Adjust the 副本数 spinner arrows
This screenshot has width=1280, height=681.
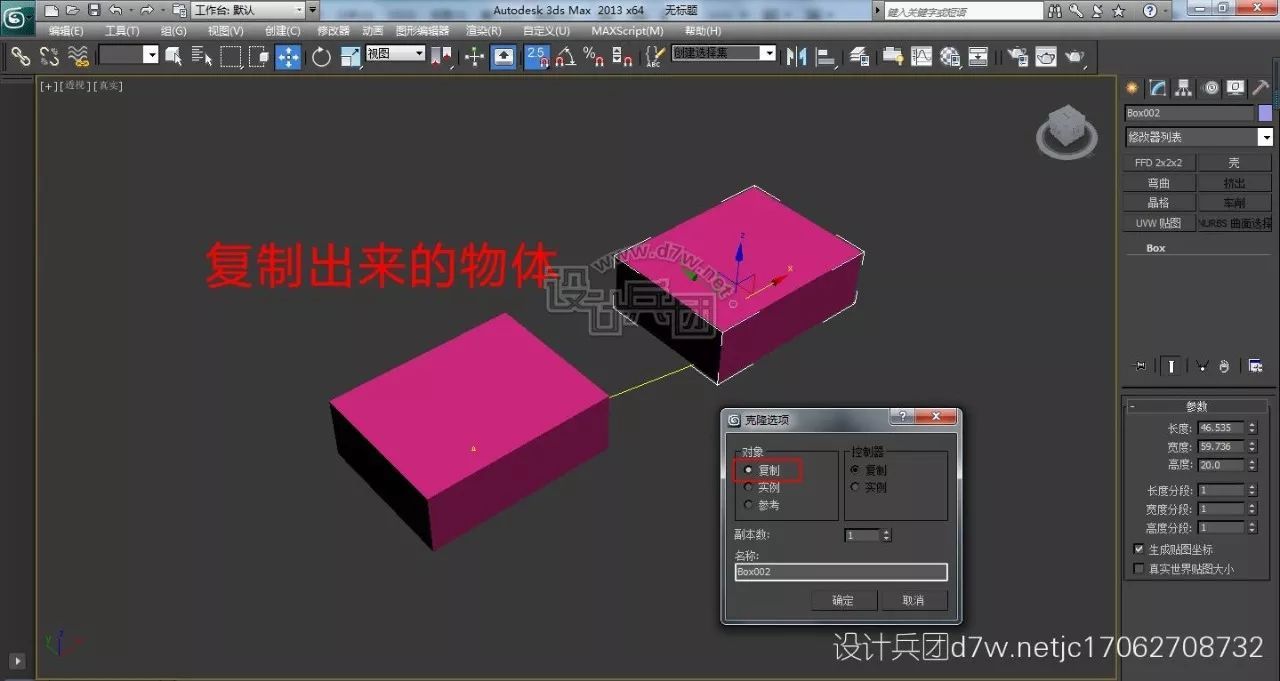pyautogui.click(x=885, y=535)
